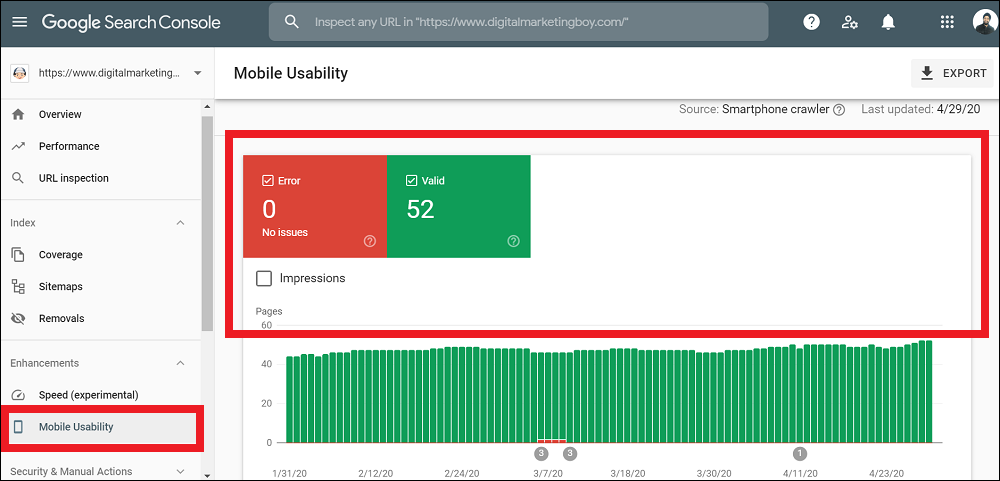Click the Removals crossed-eye icon
Image resolution: width=1000 pixels, height=481 pixels.
click(18, 318)
